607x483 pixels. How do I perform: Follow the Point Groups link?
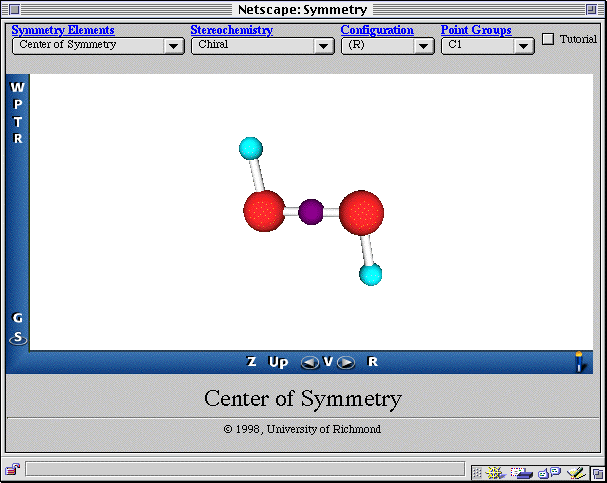point(476,30)
